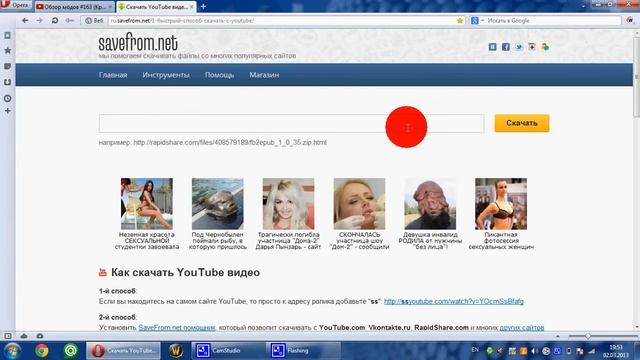Viewport: 640px width, 360px height.
Task: Go back with the browser back arrow
Action: (25, 20)
